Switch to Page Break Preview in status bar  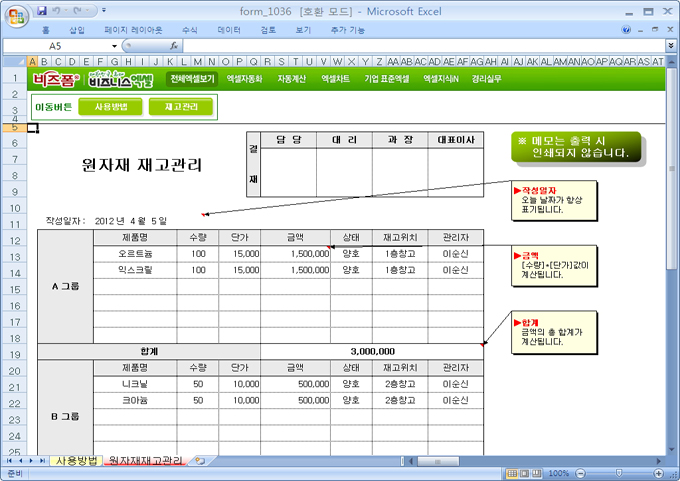click(537, 473)
